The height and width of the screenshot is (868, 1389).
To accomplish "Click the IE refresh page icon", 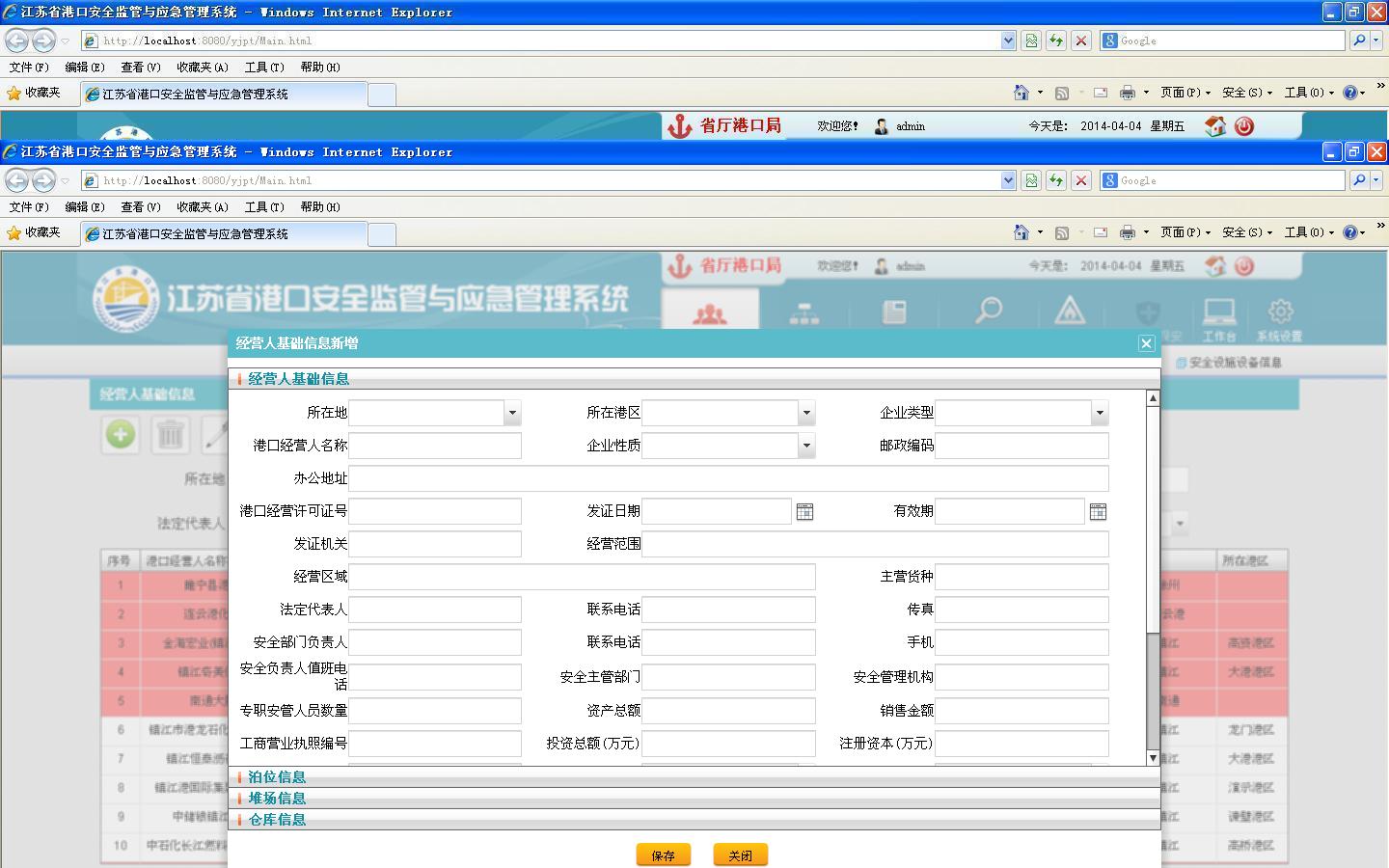I will (1056, 180).
